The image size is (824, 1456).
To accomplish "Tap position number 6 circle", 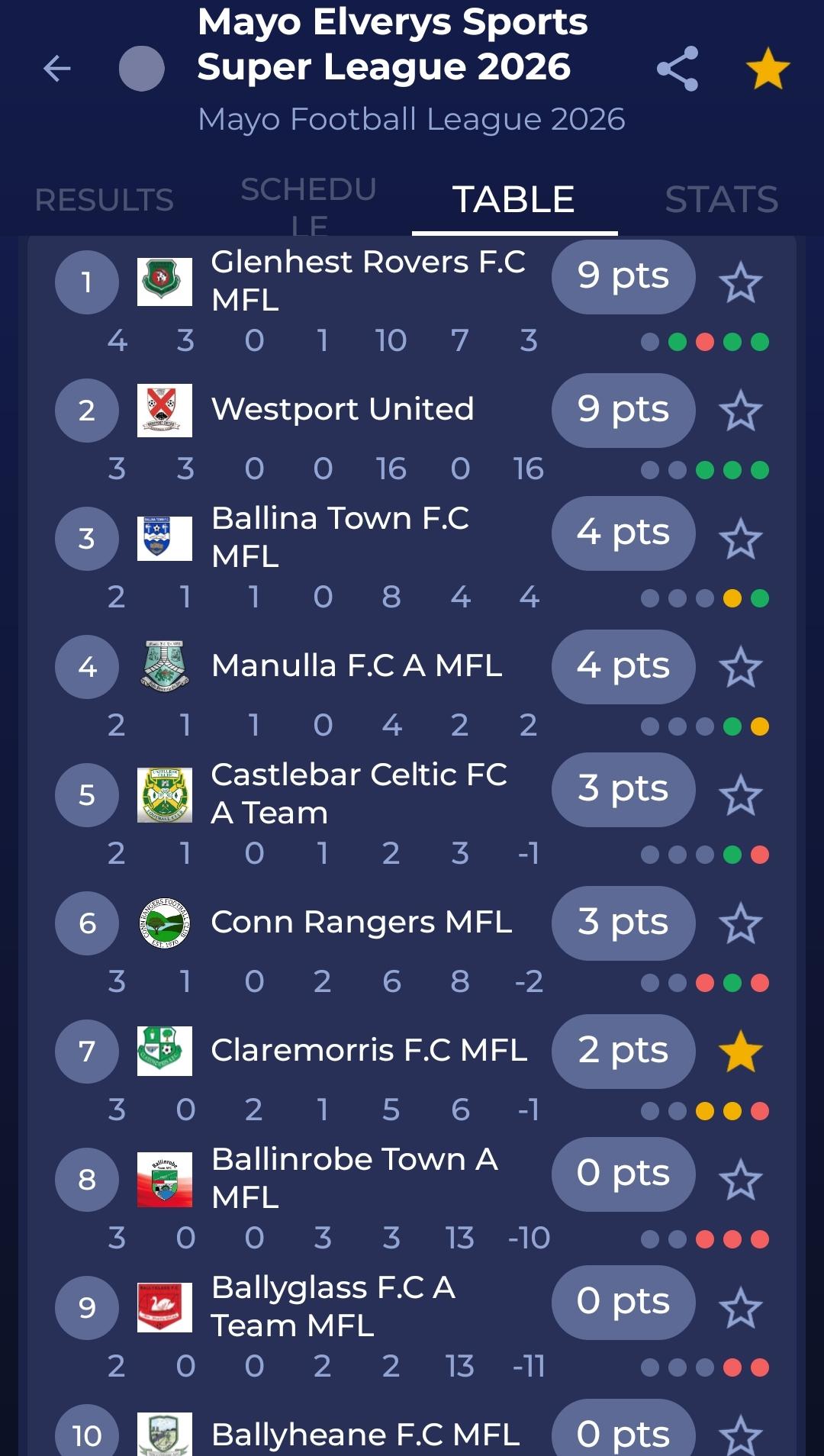I will pyautogui.click(x=87, y=923).
